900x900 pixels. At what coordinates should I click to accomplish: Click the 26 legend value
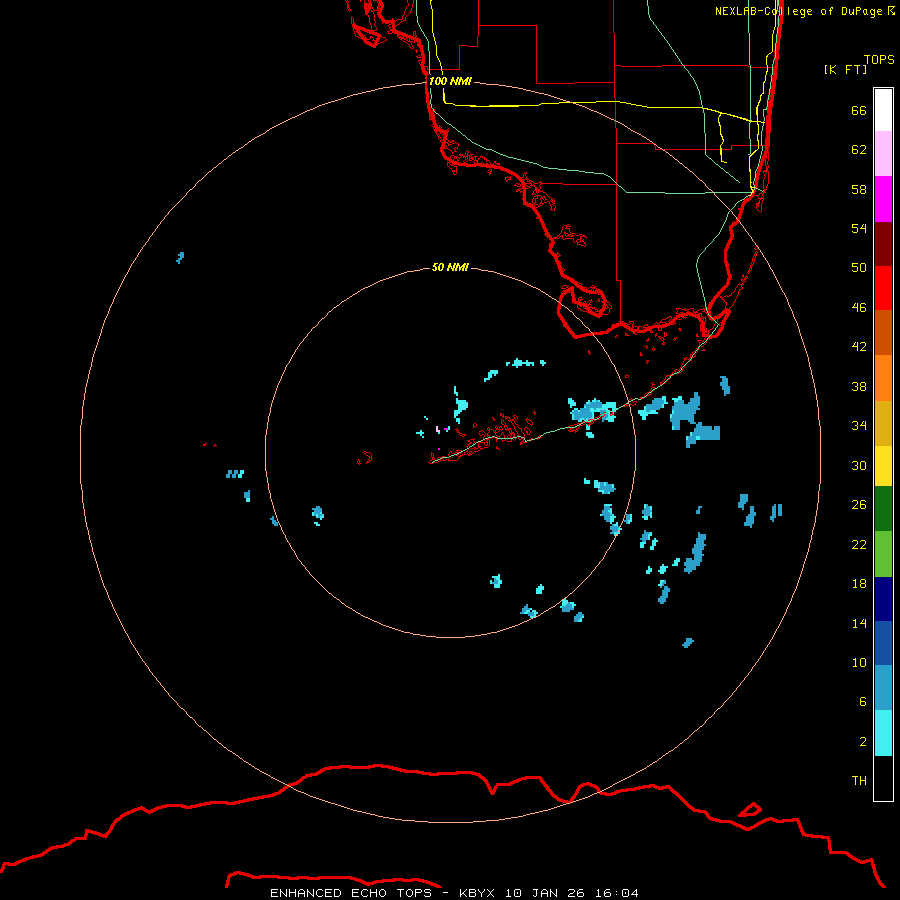(859, 505)
